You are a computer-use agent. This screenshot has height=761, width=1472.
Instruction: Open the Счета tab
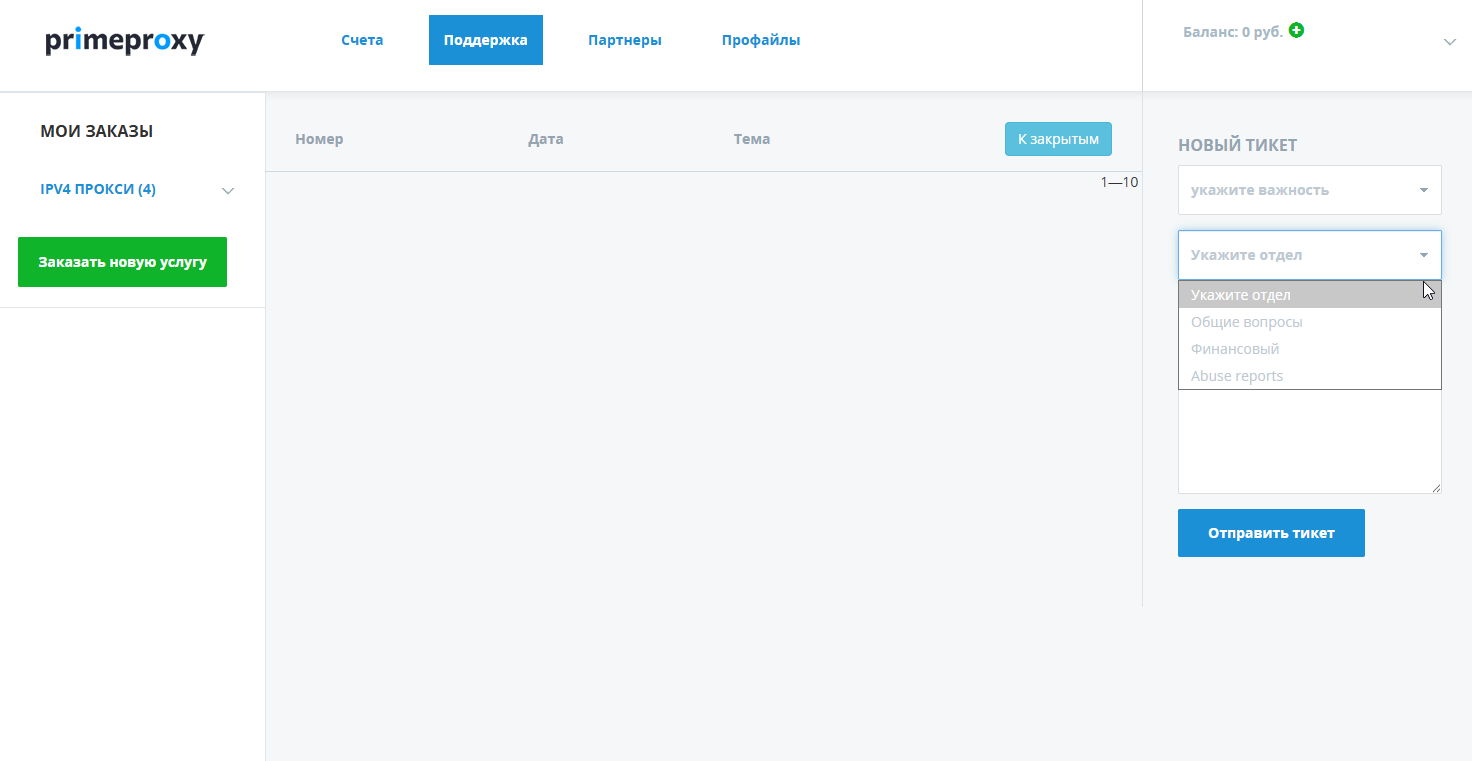[x=362, y=40]
